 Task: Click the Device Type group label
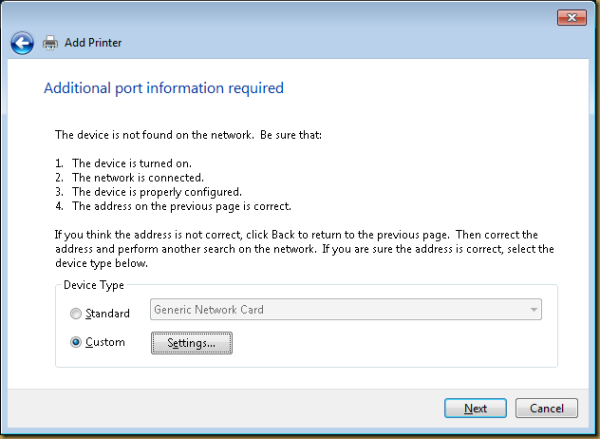93,286
